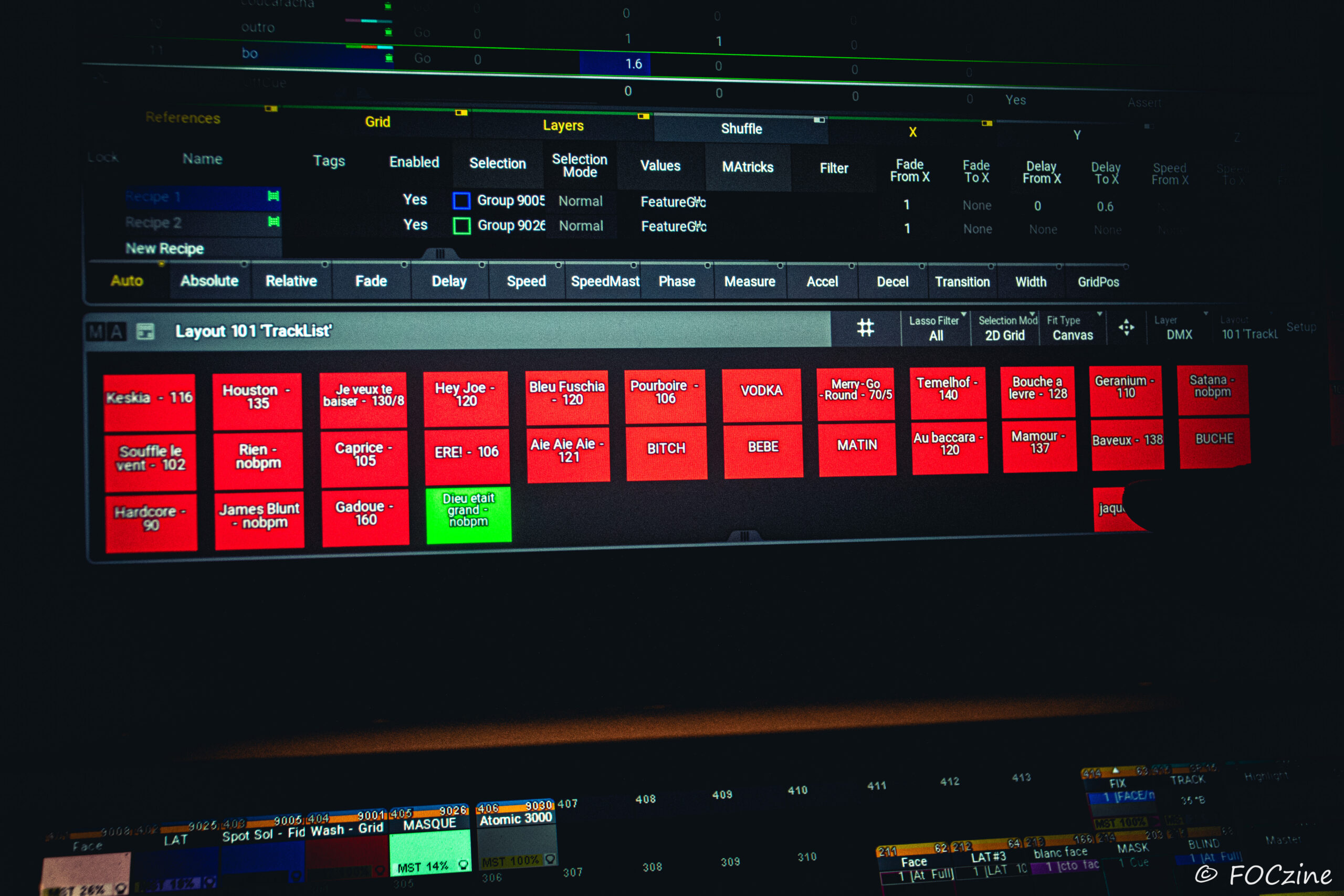Click the four-arrow move icon in Layout toolbar
The height and width of the screenshot is (896, 1344).
click(1126, 328)
